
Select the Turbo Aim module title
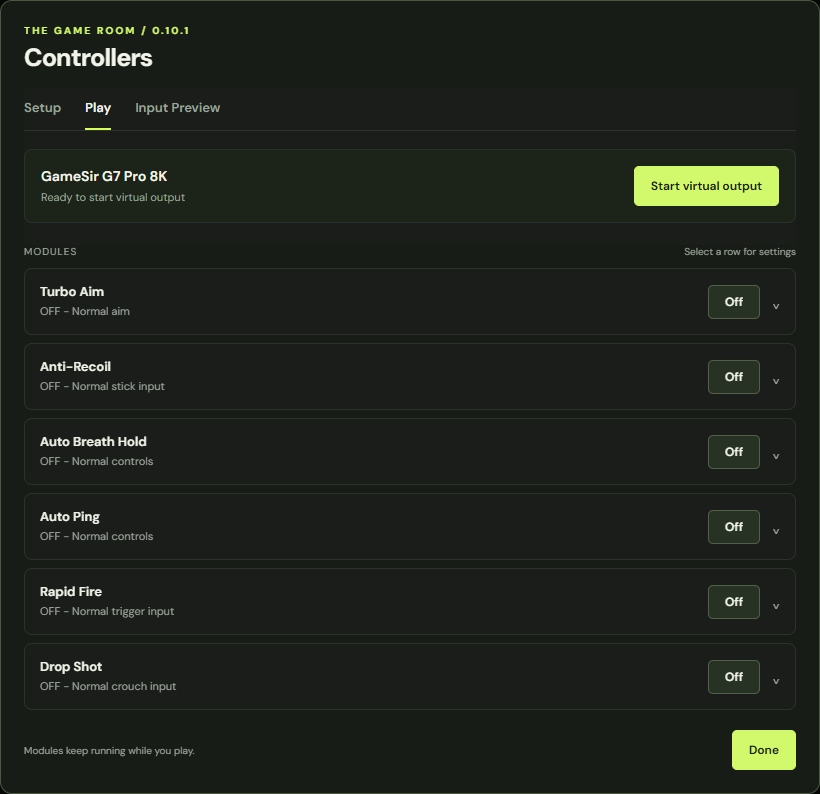[x=72, y=292]
